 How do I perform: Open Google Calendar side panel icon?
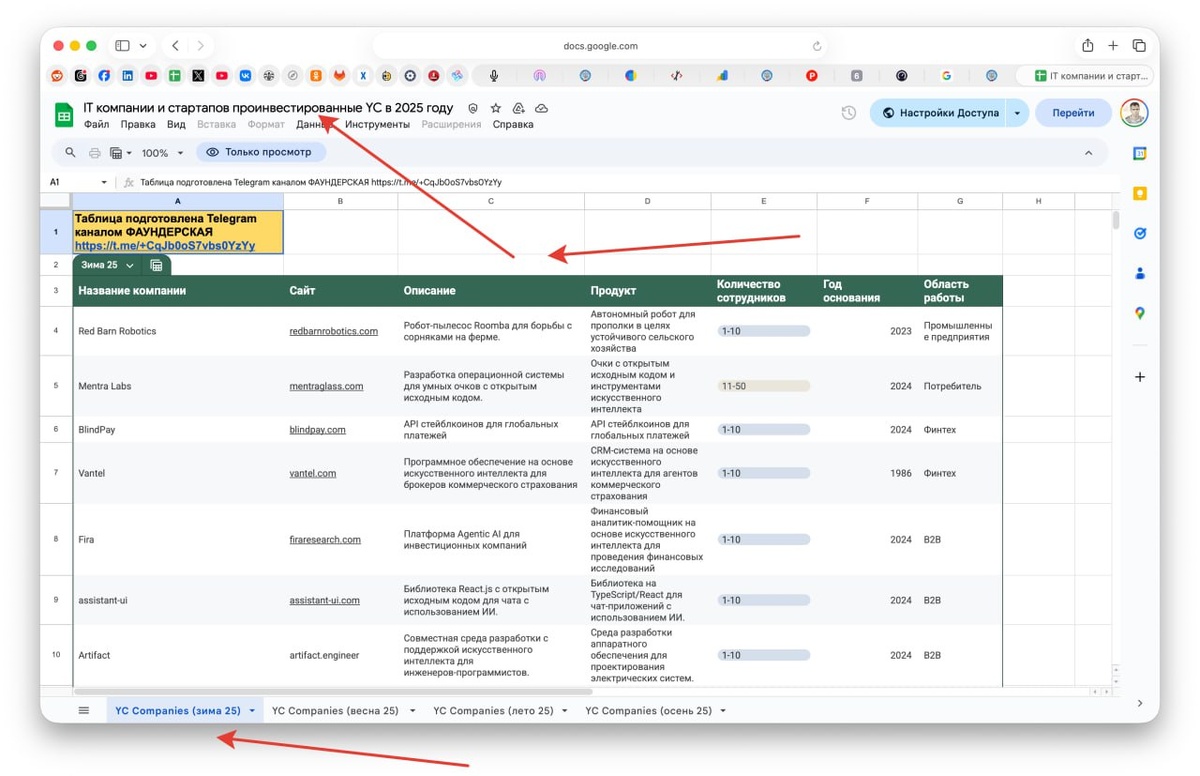point(1139,154)
